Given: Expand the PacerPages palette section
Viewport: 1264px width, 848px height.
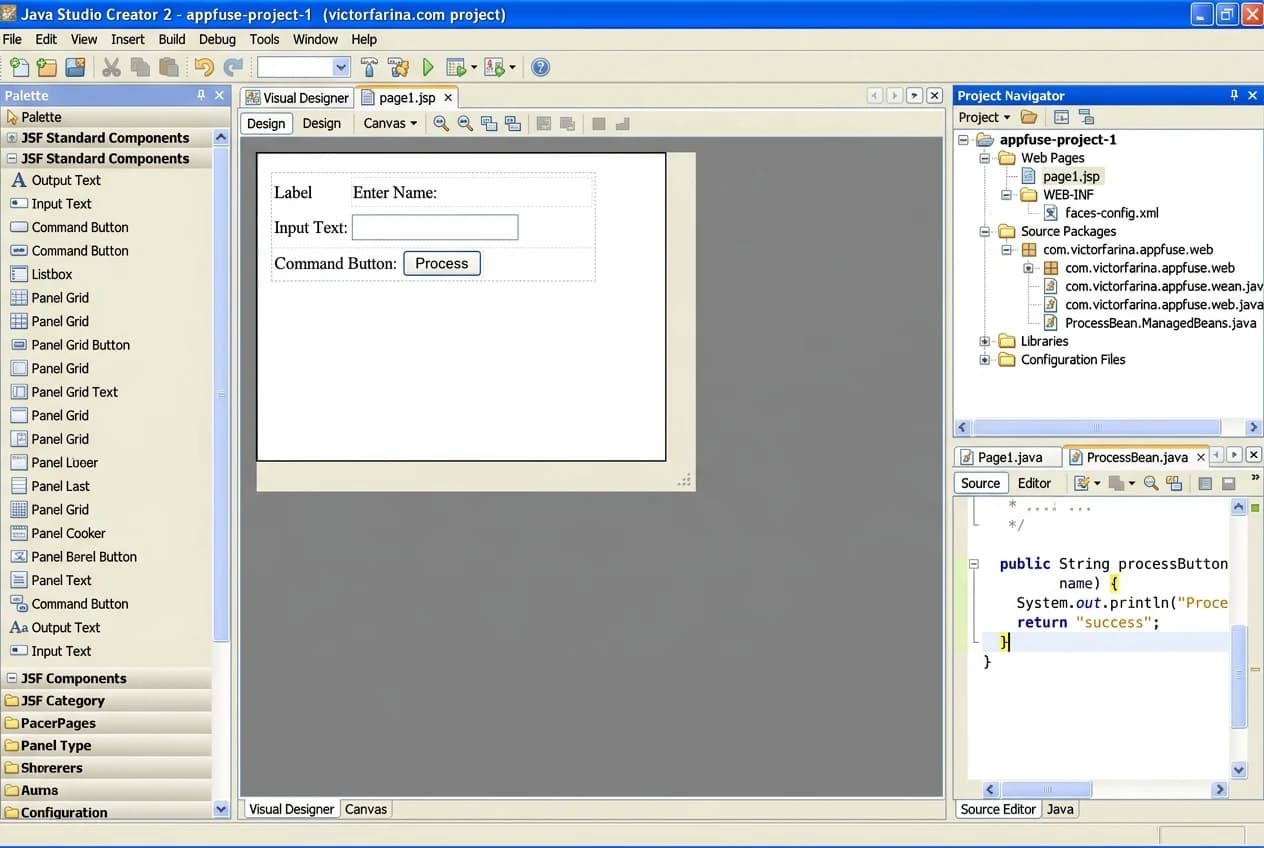Looking at the screenshot, I should pyautogui.click(x=106, y=723).
